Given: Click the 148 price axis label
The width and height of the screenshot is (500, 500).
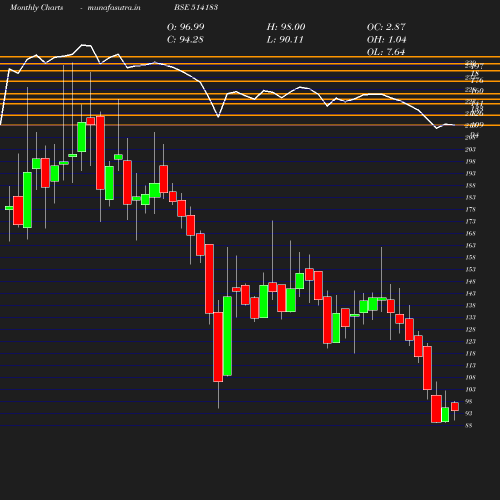Looking at the screenshot, I should [470, 282].
